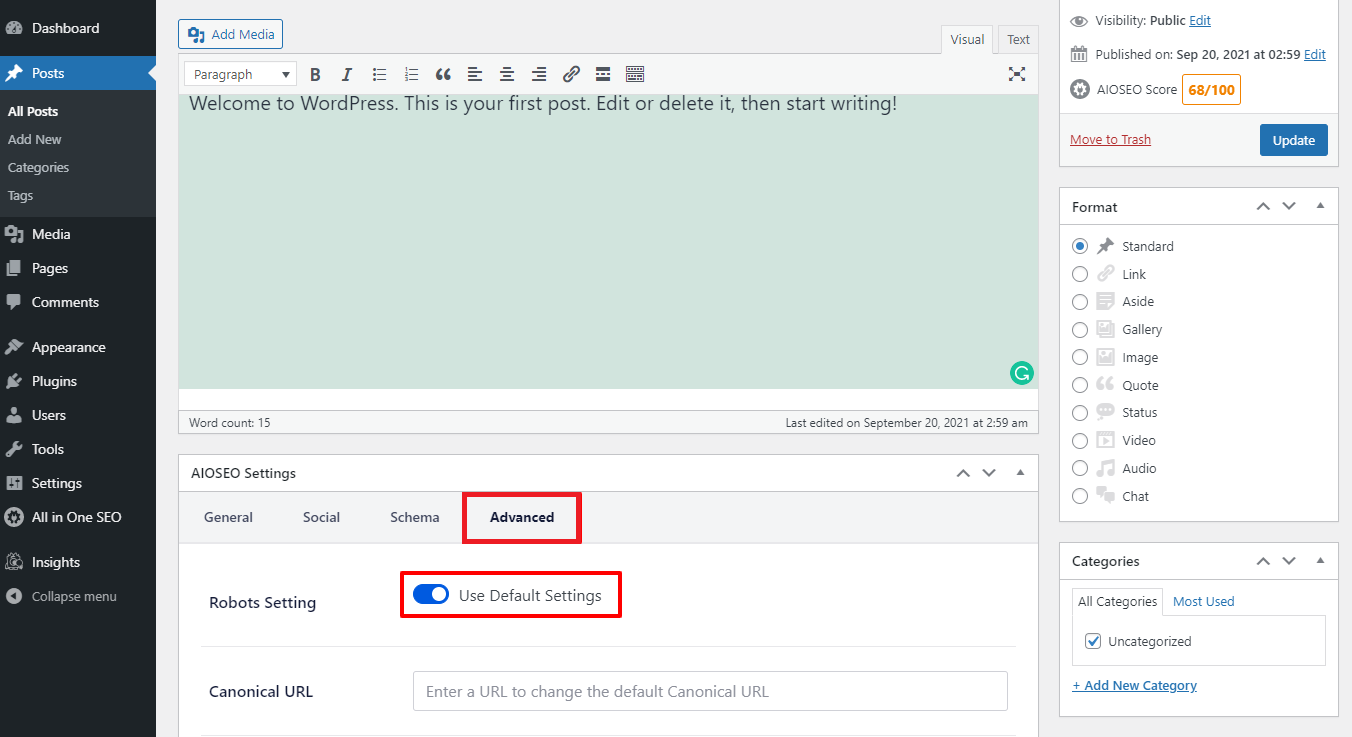Apply italic formatting

pyautogui.click(x=347, y=74)
